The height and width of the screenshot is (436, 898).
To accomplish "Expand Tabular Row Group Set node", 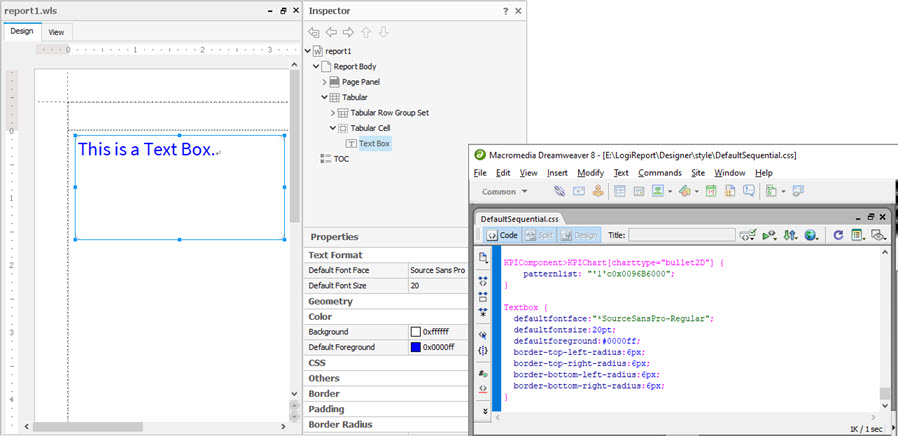I will click(333, 113).
